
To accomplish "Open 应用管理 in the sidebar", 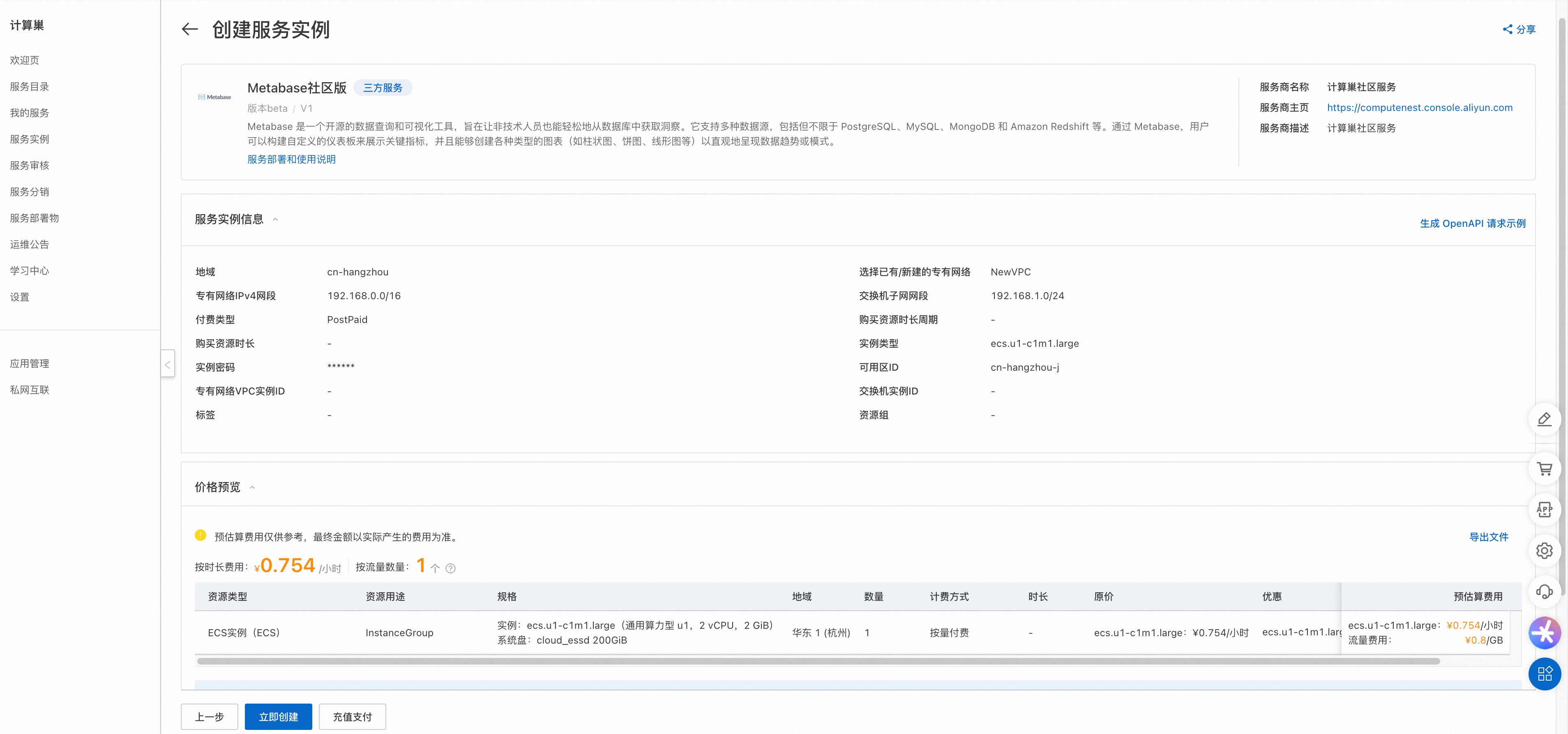I will 29,363.
